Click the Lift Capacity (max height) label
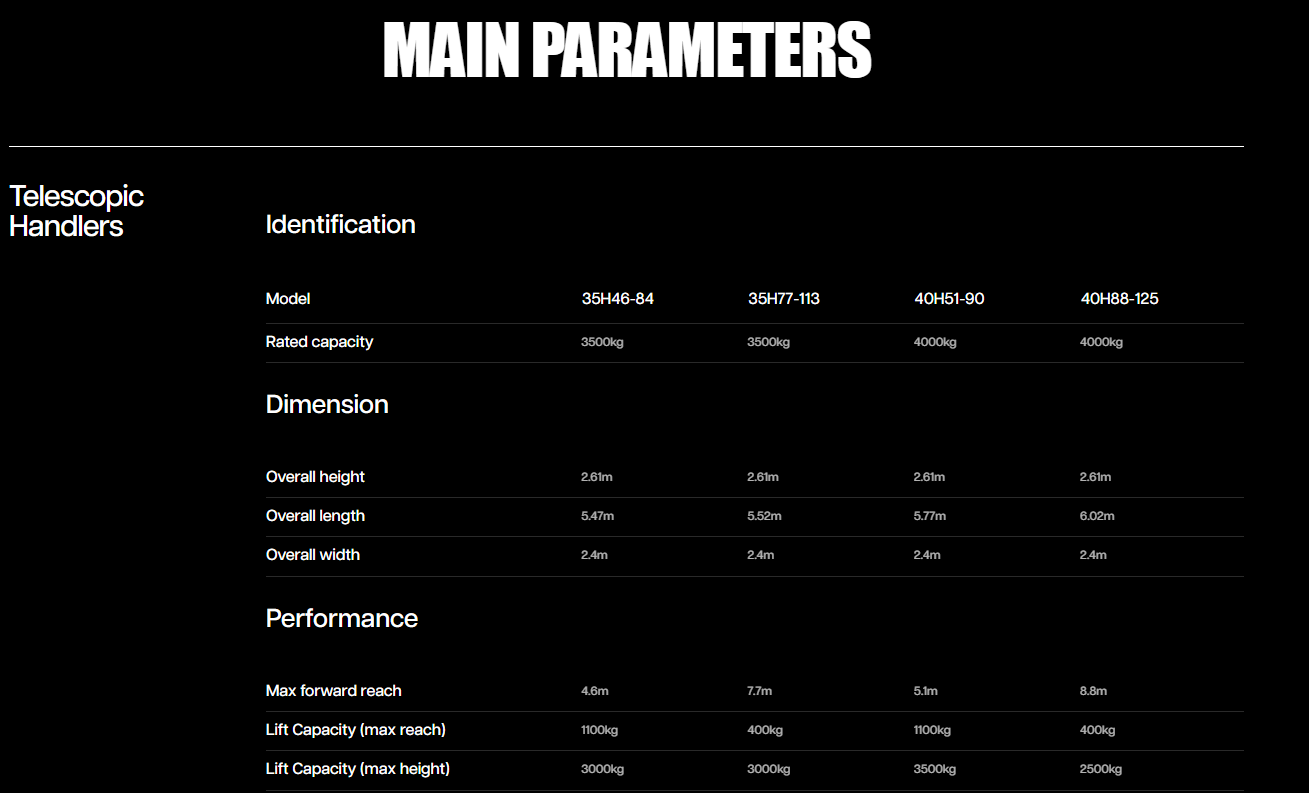The width and height of the screenshot is (1309, 793). [357, 769]
